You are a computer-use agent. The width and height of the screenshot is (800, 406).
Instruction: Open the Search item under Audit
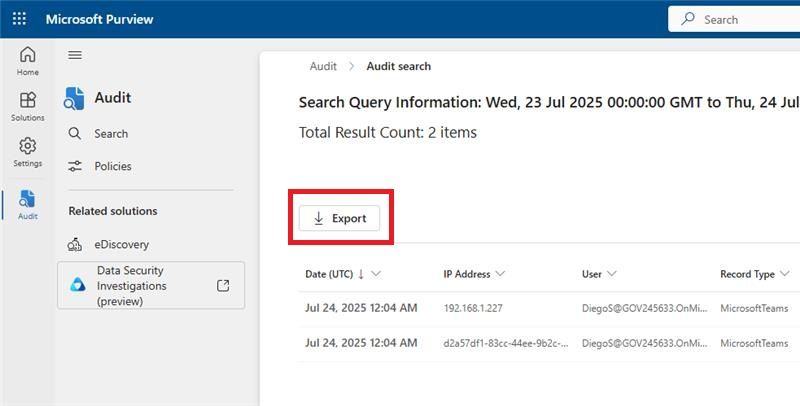pyautogui.click(x=110, y=134)
